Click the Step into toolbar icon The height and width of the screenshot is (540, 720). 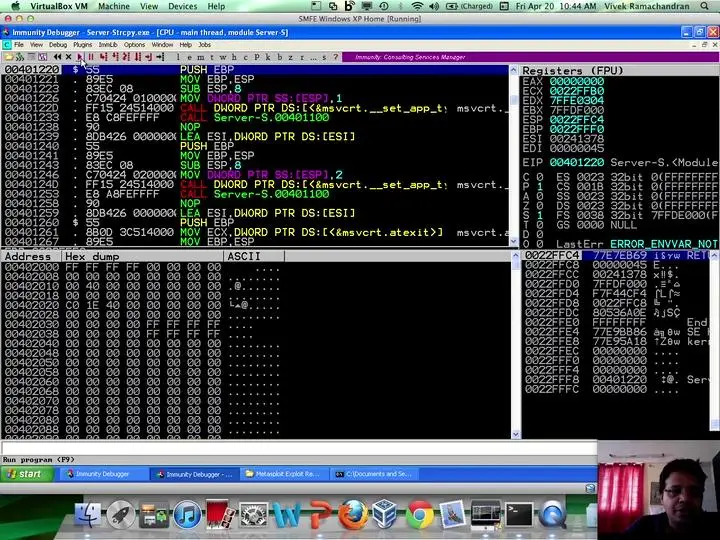point(104,57)
